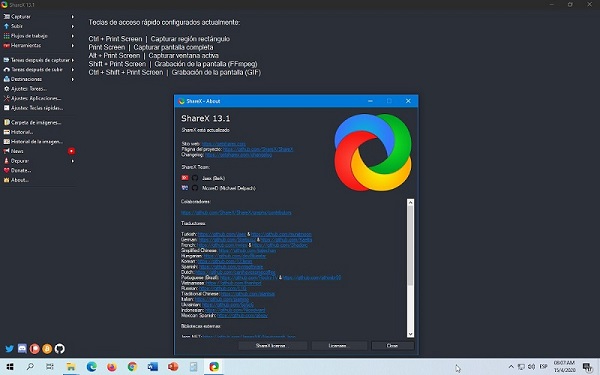Click McoreD's GitHub icon in the About dialog
Viewport: 600px width, 375px height.
coord(195,188)
